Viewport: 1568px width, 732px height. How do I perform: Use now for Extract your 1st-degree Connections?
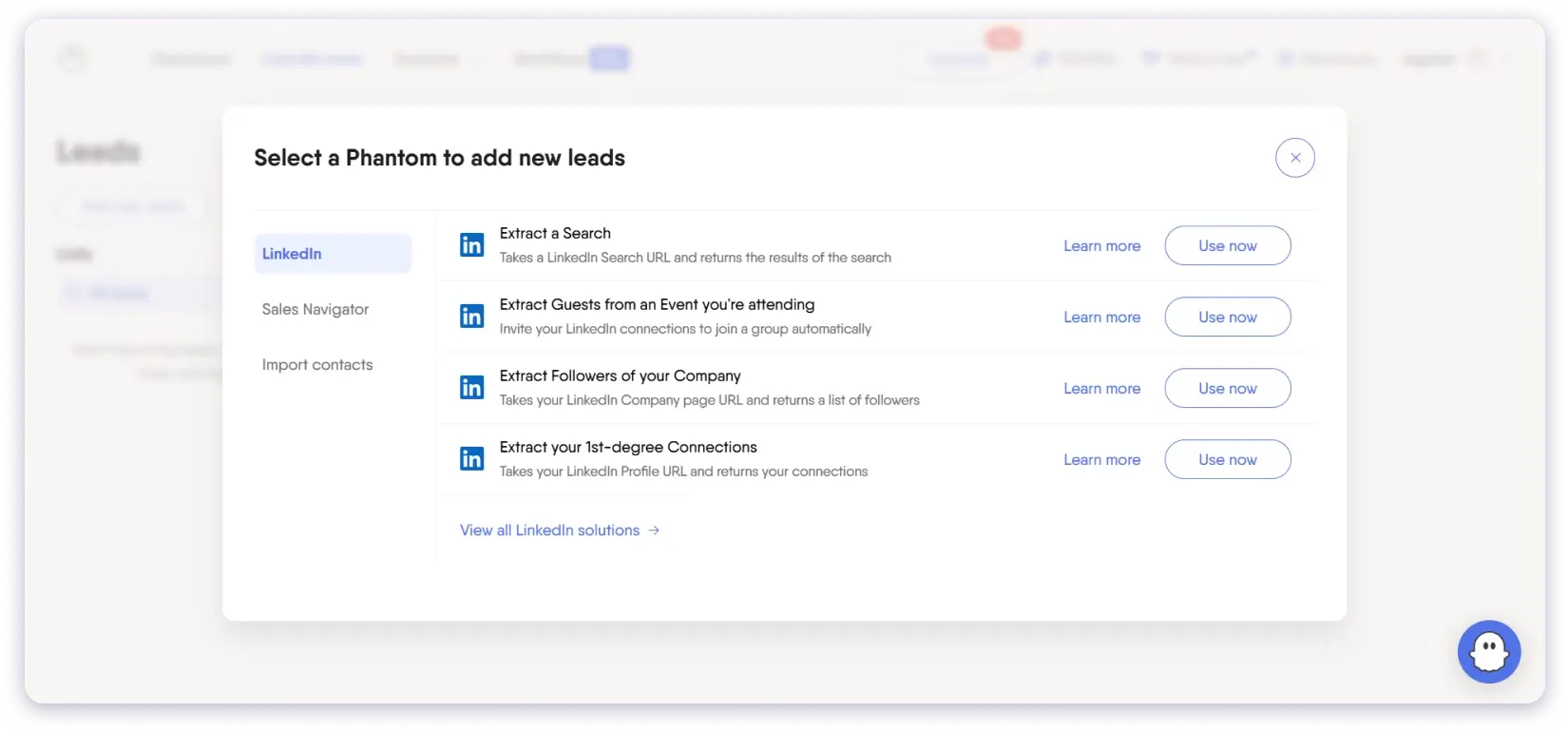click(x=1228, y=459)
